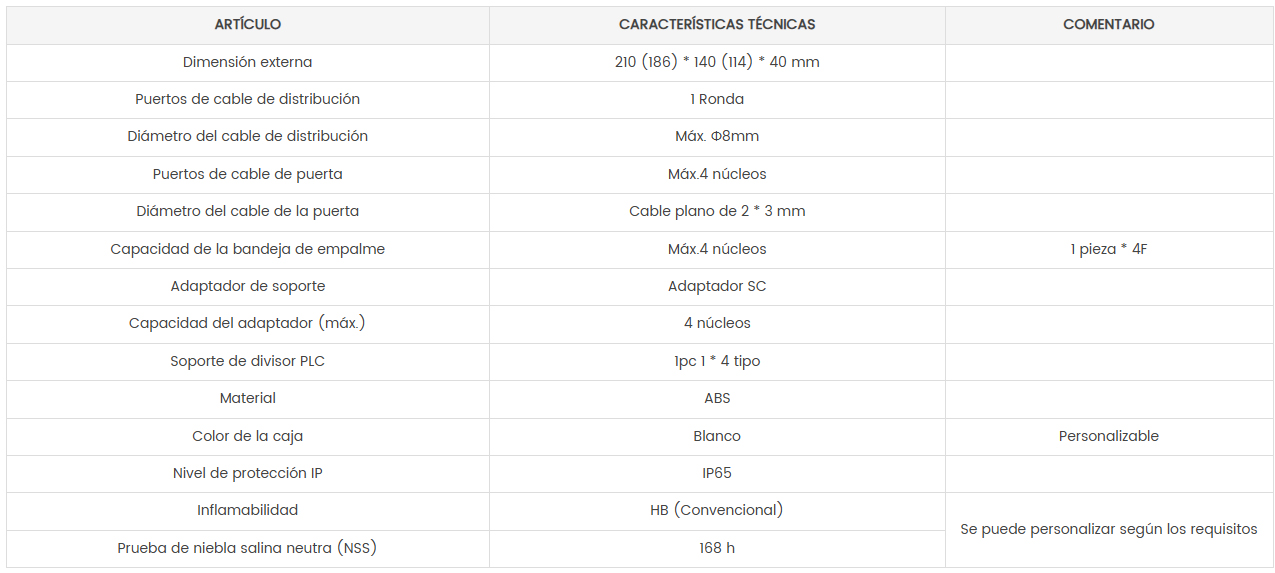Click the Personalizable comment cell

pos(1108,436)
